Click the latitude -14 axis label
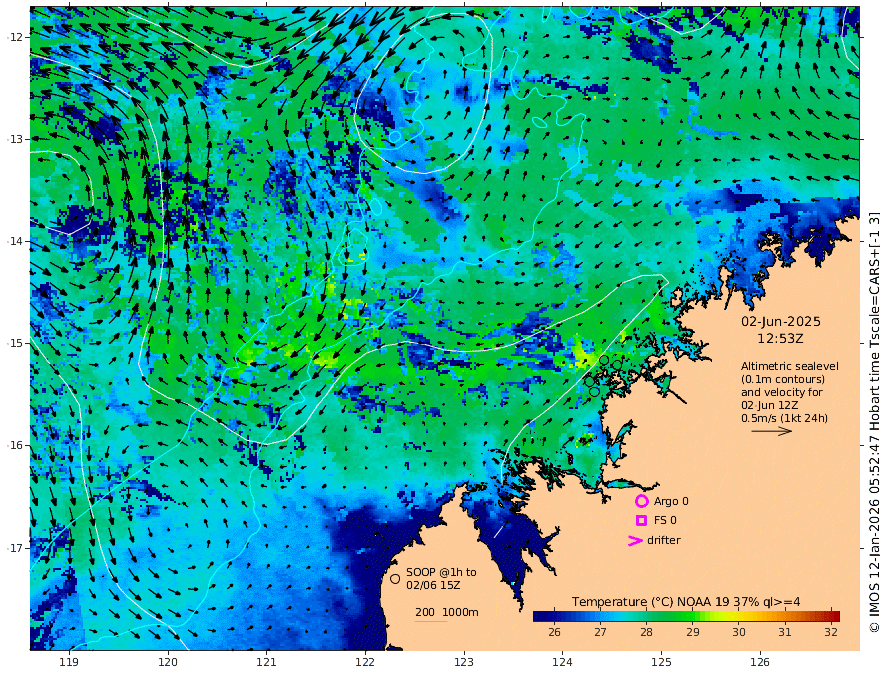Screen dimensions: 880x680 pos(15,241)
